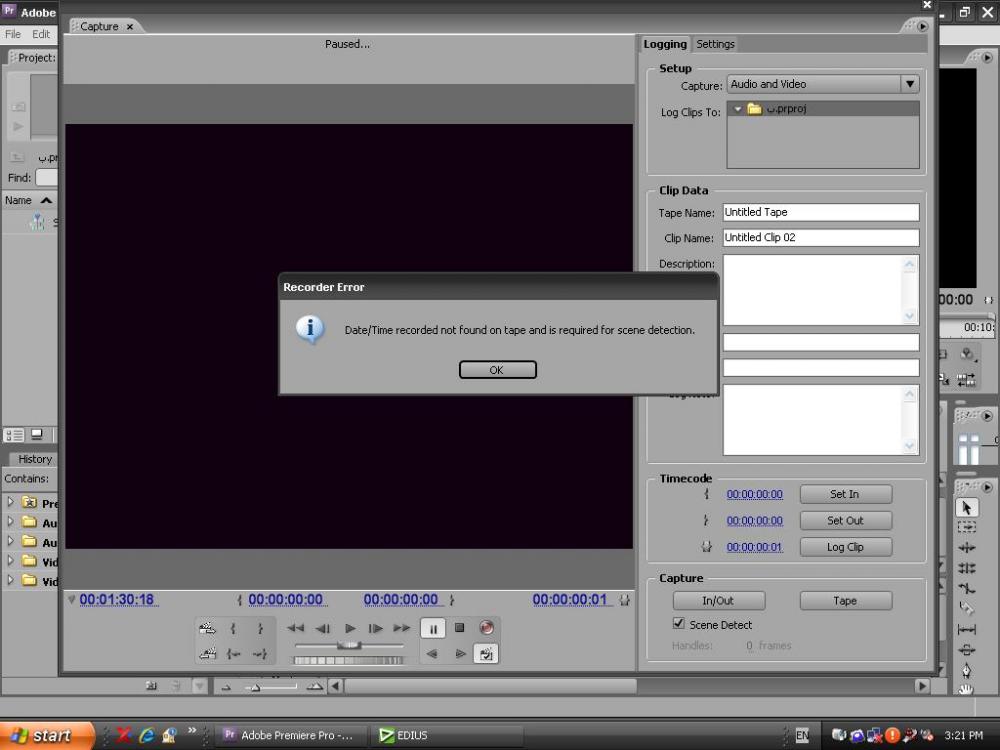Click the Pause button in Capture transport
The width and height of the screenshot is (1000, 750).
[433, 629]
